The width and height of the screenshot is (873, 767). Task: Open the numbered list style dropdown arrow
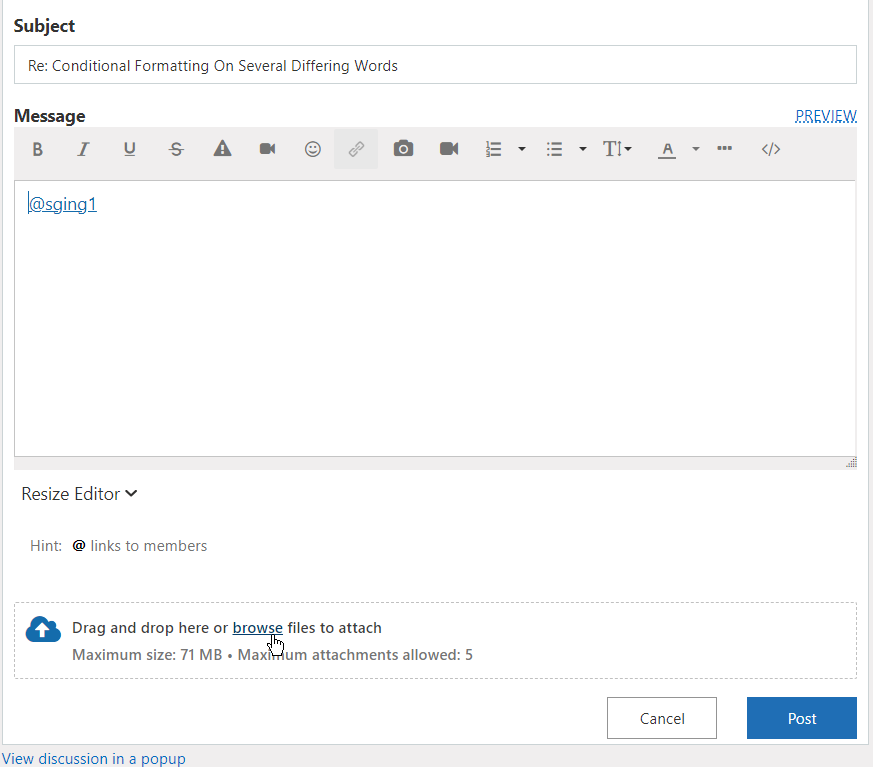click(522, 149)
